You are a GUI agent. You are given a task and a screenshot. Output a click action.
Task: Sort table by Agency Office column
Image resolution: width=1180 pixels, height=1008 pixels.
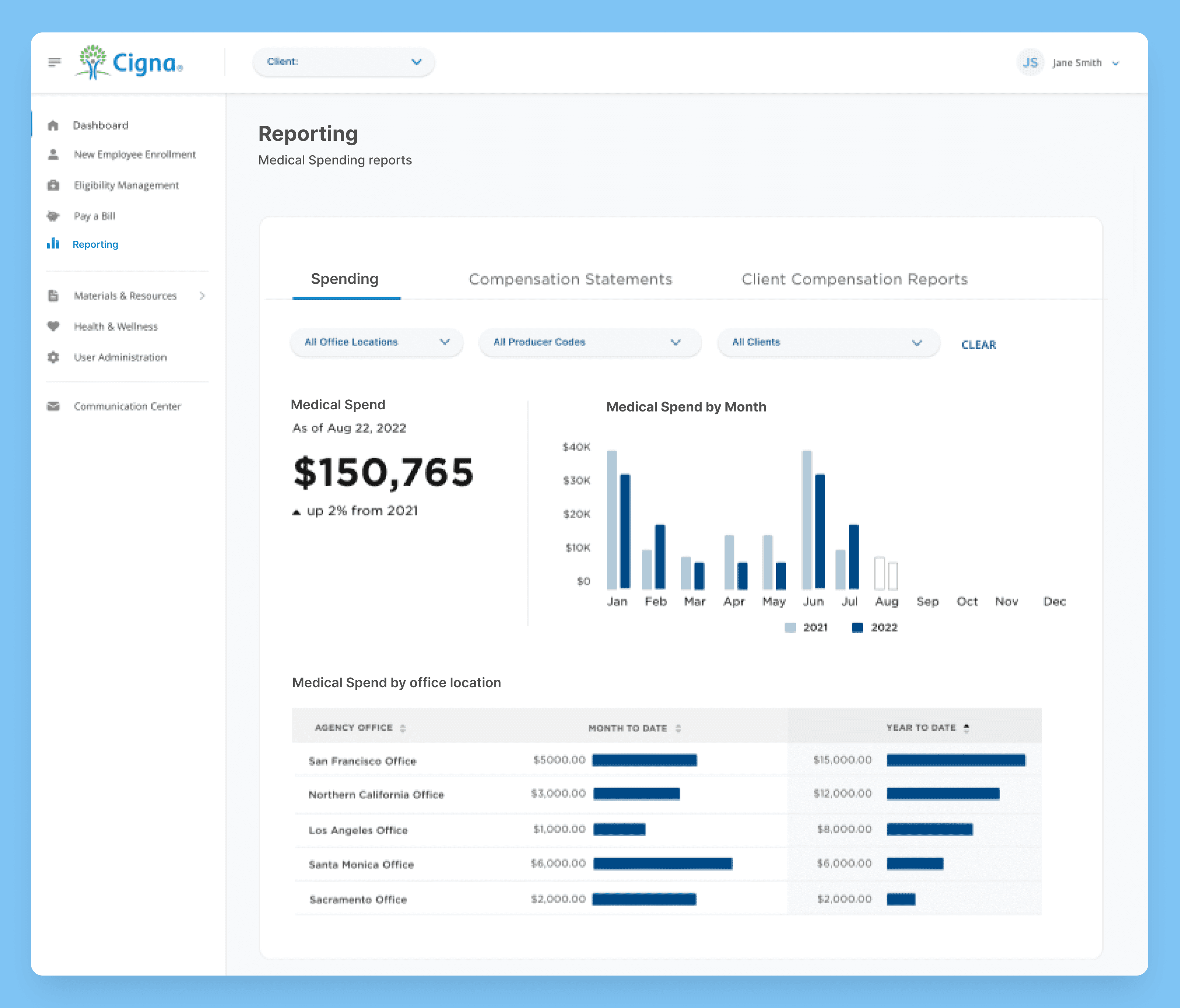tap(403, 728)
